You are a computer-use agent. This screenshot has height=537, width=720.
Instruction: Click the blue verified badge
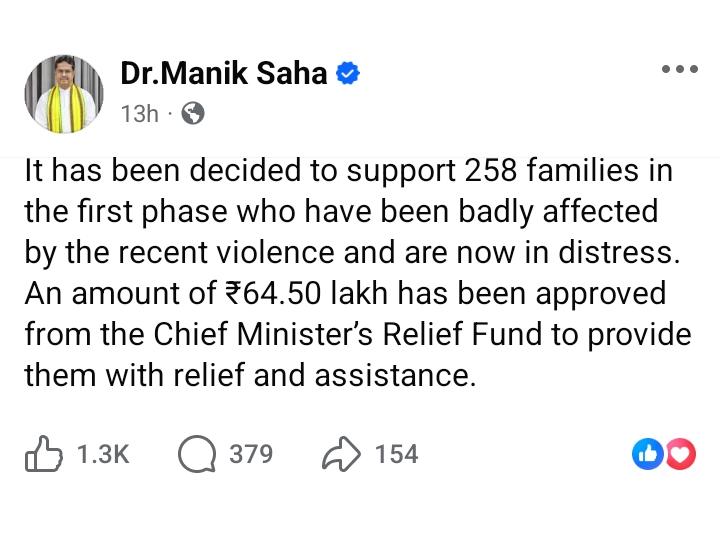coord(347,74)
